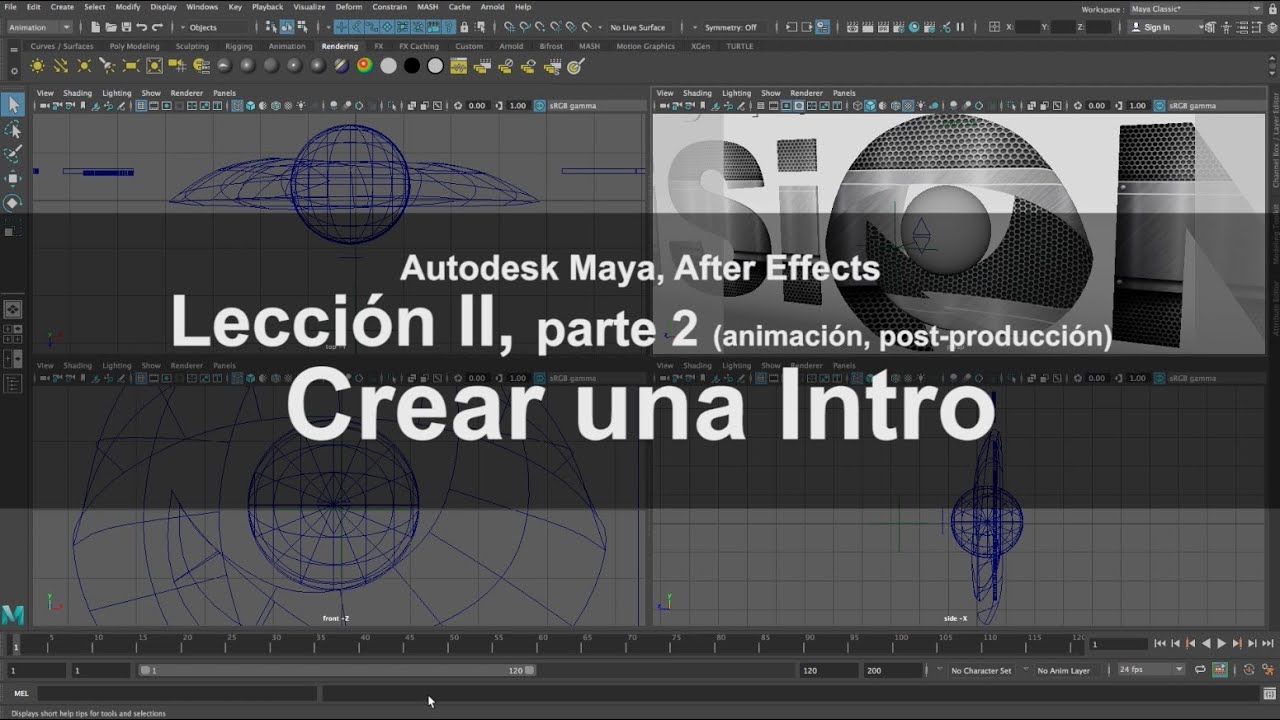Go to end of playback range

[1268, 644]
